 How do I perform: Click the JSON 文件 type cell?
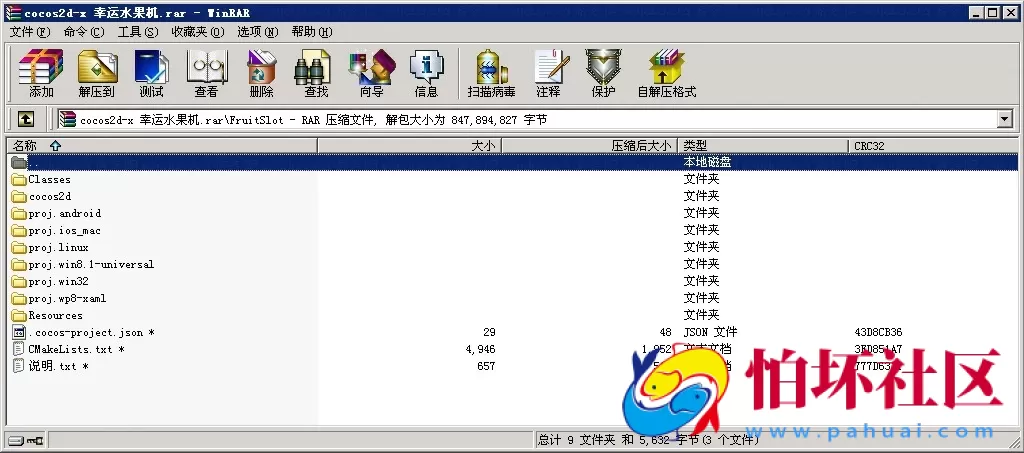pos(711,332)
